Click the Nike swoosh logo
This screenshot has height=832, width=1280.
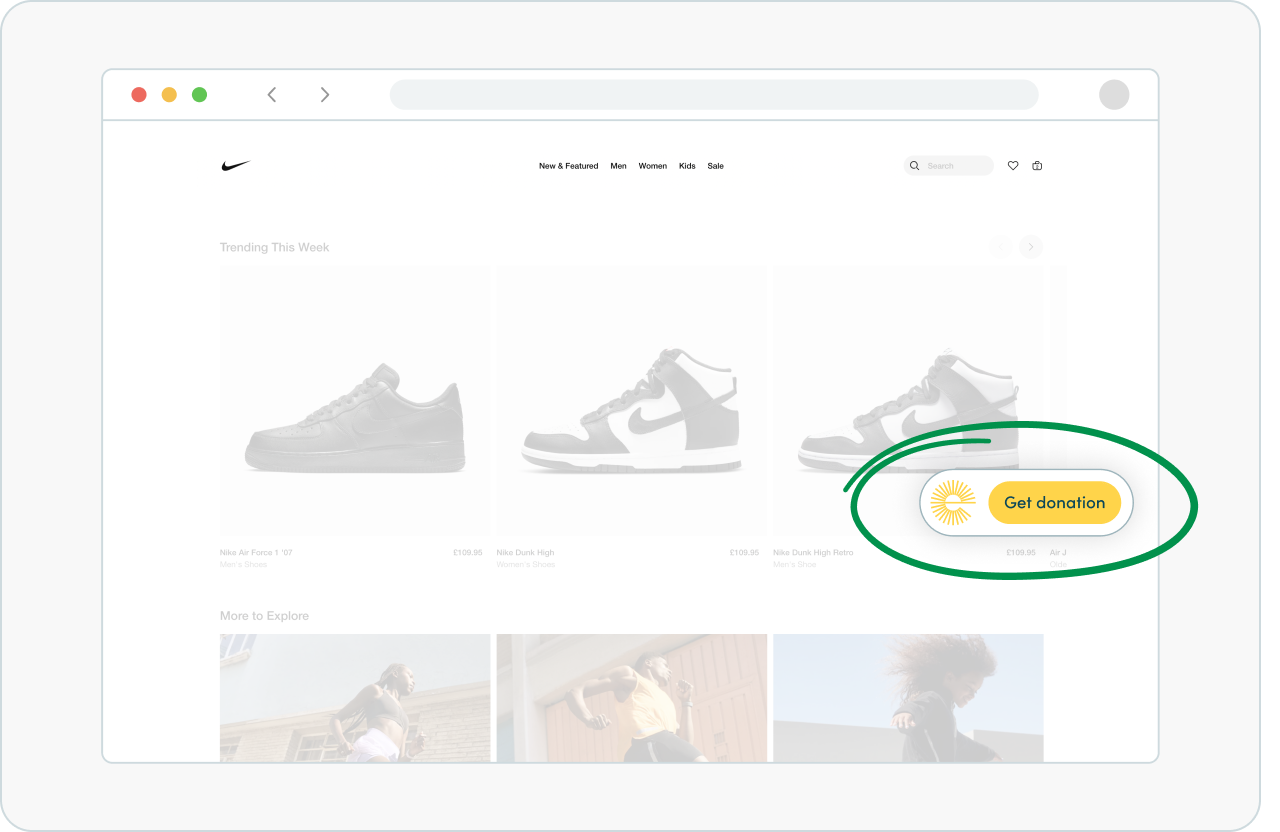coord(235,166)
